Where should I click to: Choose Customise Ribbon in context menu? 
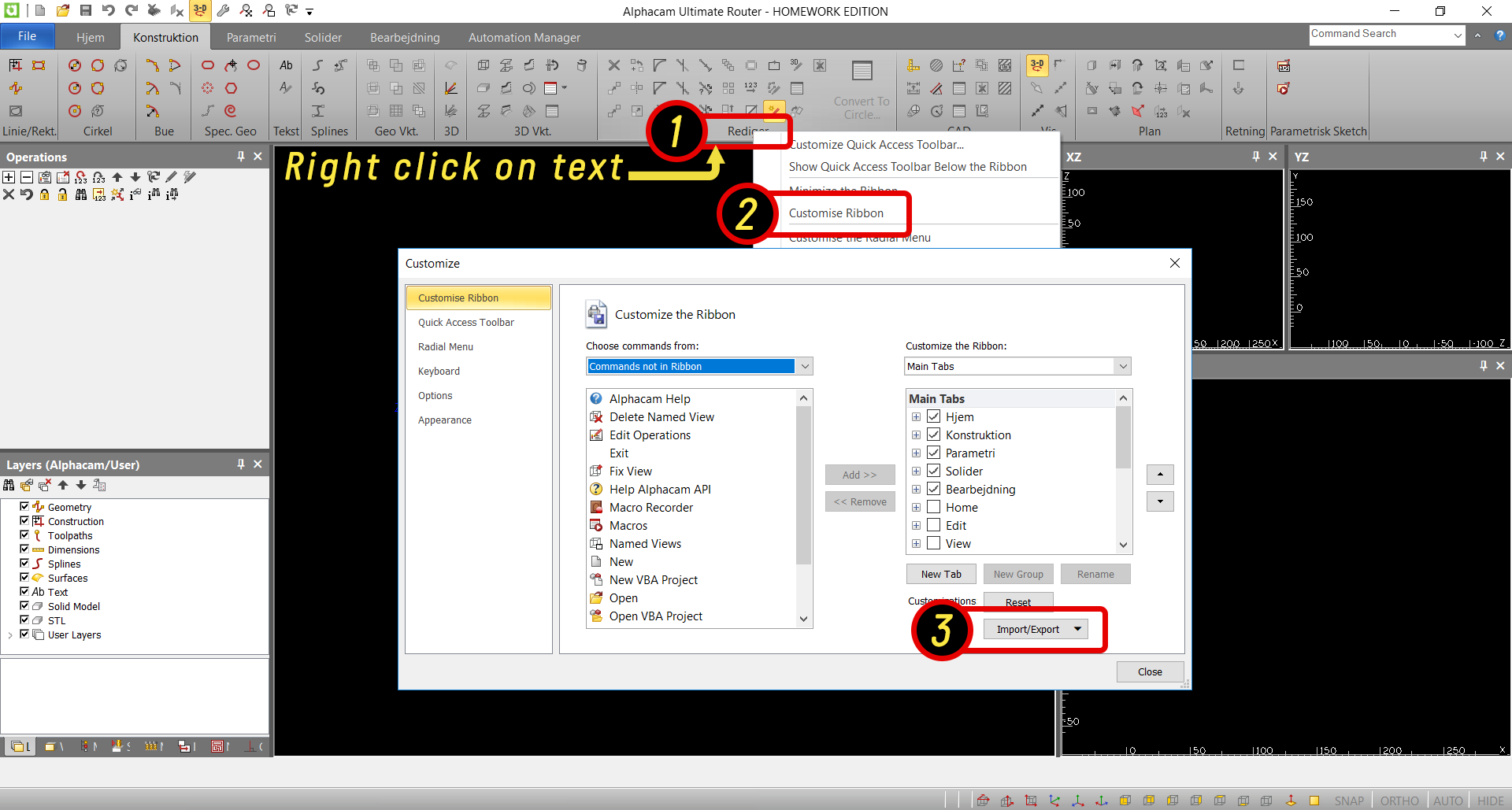tap(836, 213)
